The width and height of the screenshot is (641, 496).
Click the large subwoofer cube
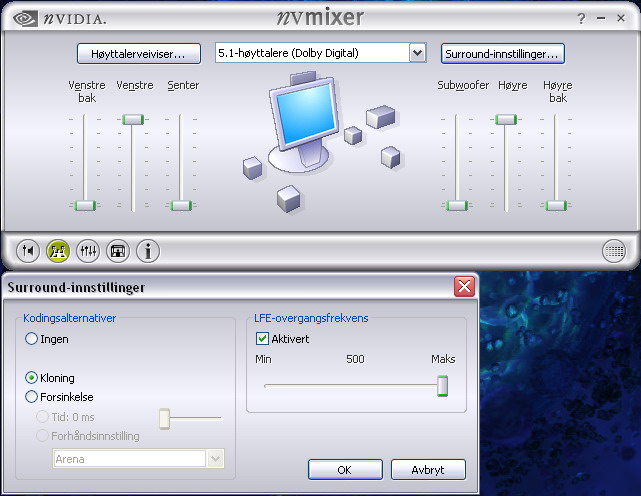pos(381,117)
